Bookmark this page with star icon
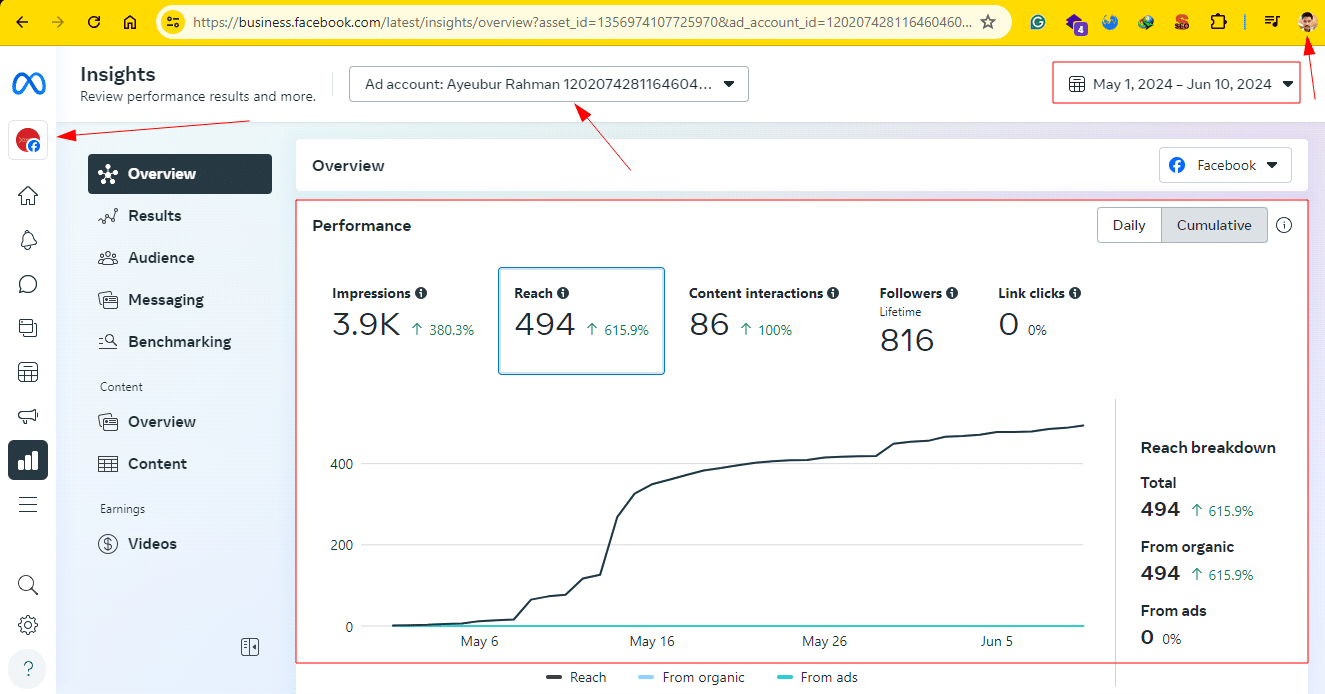 pos(988,21)
